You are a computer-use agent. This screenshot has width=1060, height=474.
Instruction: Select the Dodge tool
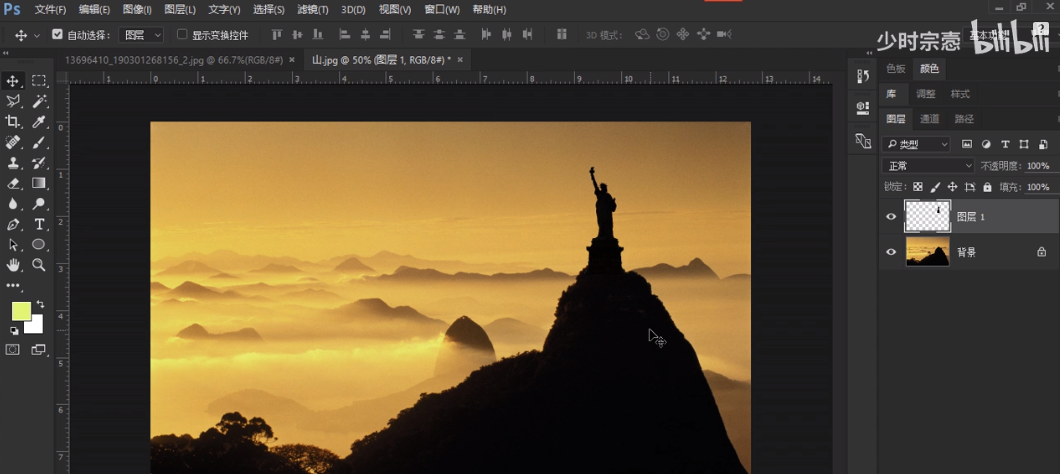click(x=39, y=204)
